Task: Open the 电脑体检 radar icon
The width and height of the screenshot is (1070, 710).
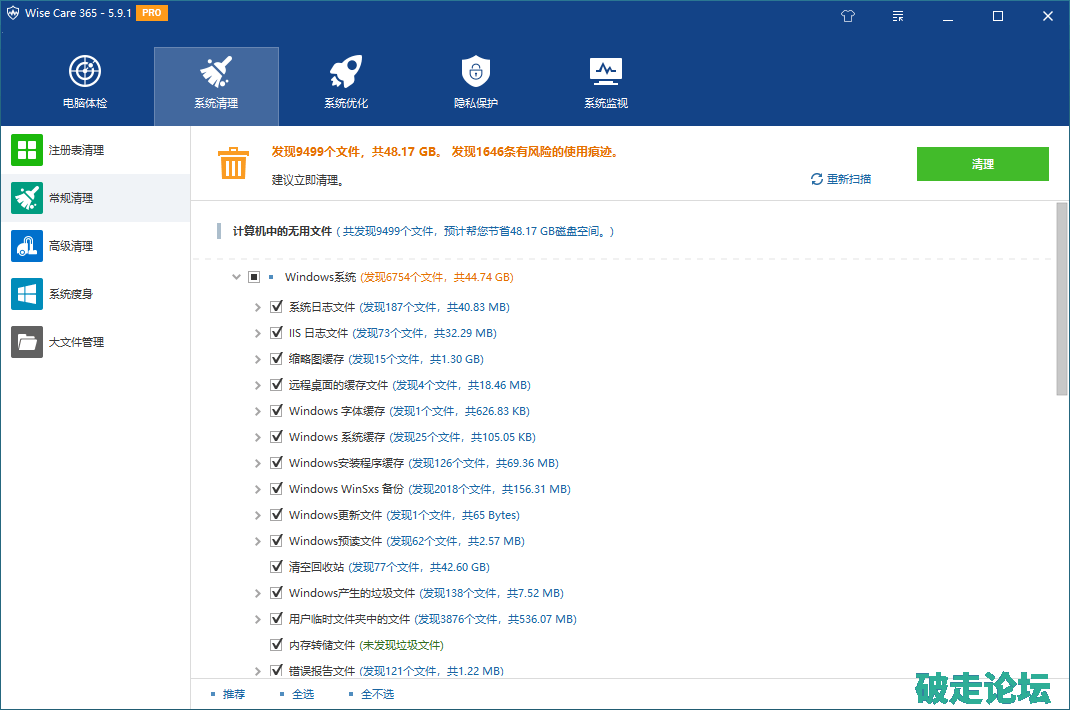Action: pyautogui.click(x=85, y=72)
